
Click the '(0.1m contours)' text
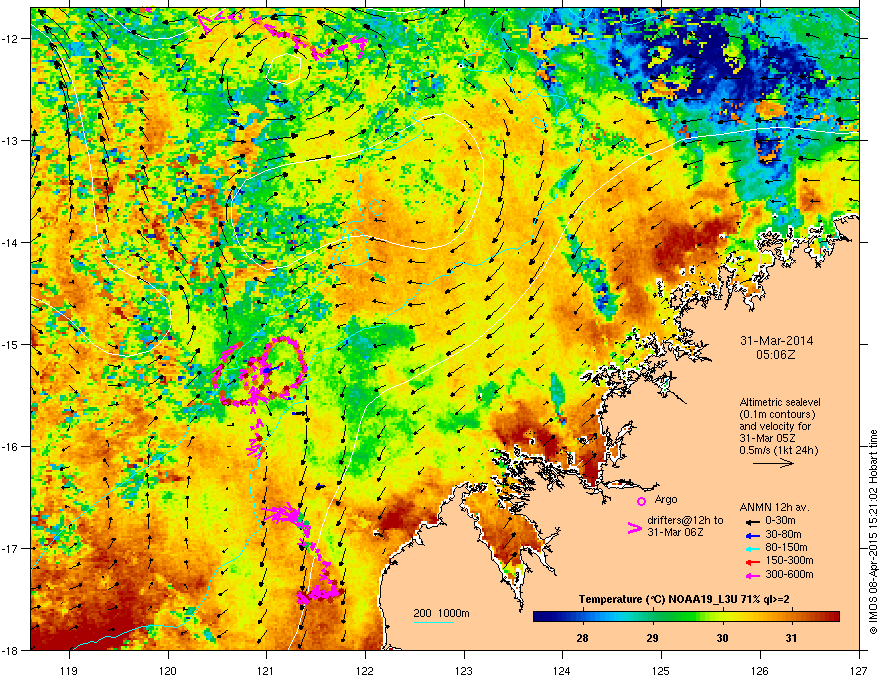pyautogui.click(x=777, y=415)
